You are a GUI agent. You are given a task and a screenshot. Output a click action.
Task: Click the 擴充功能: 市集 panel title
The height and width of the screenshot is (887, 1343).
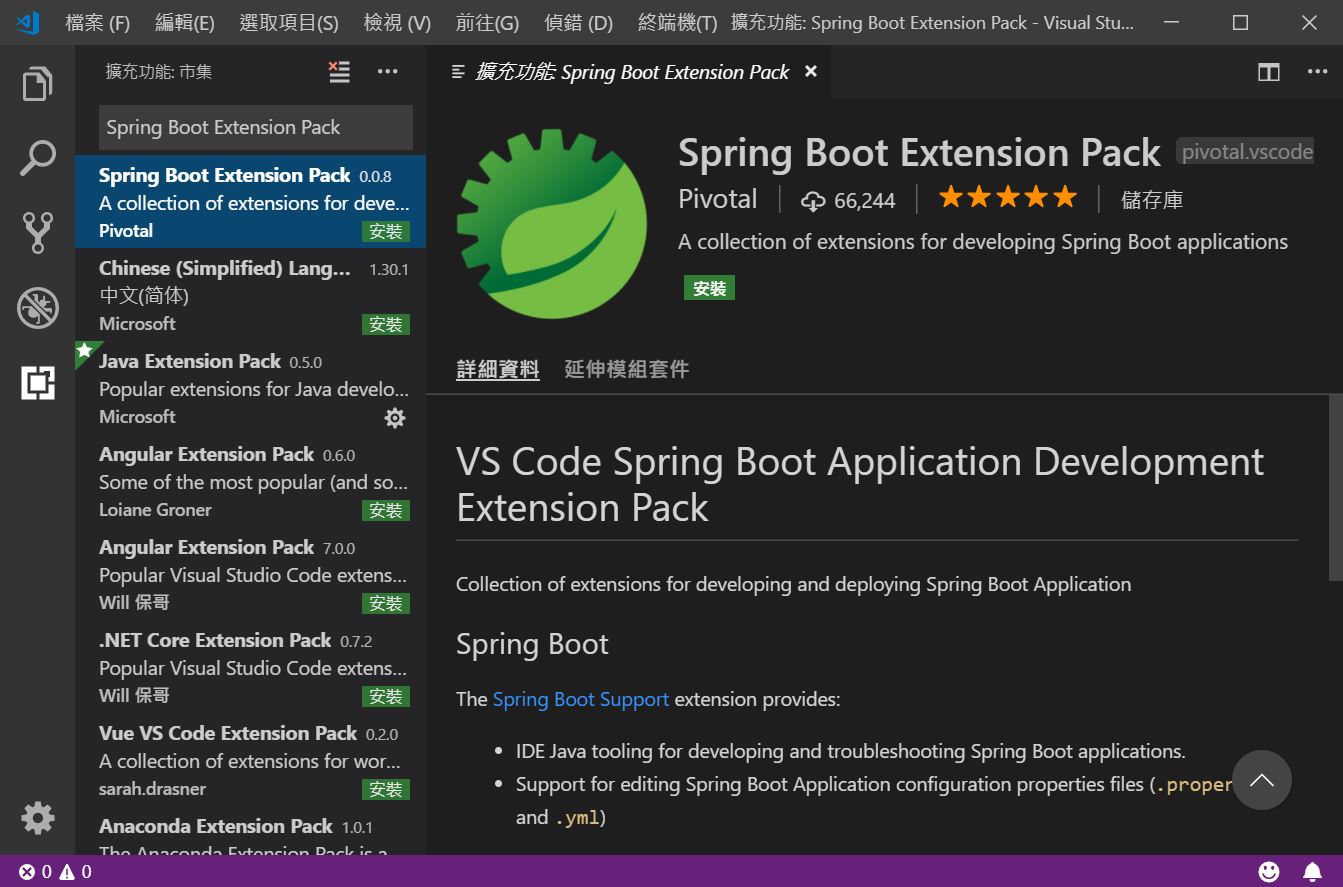point(159,72)
